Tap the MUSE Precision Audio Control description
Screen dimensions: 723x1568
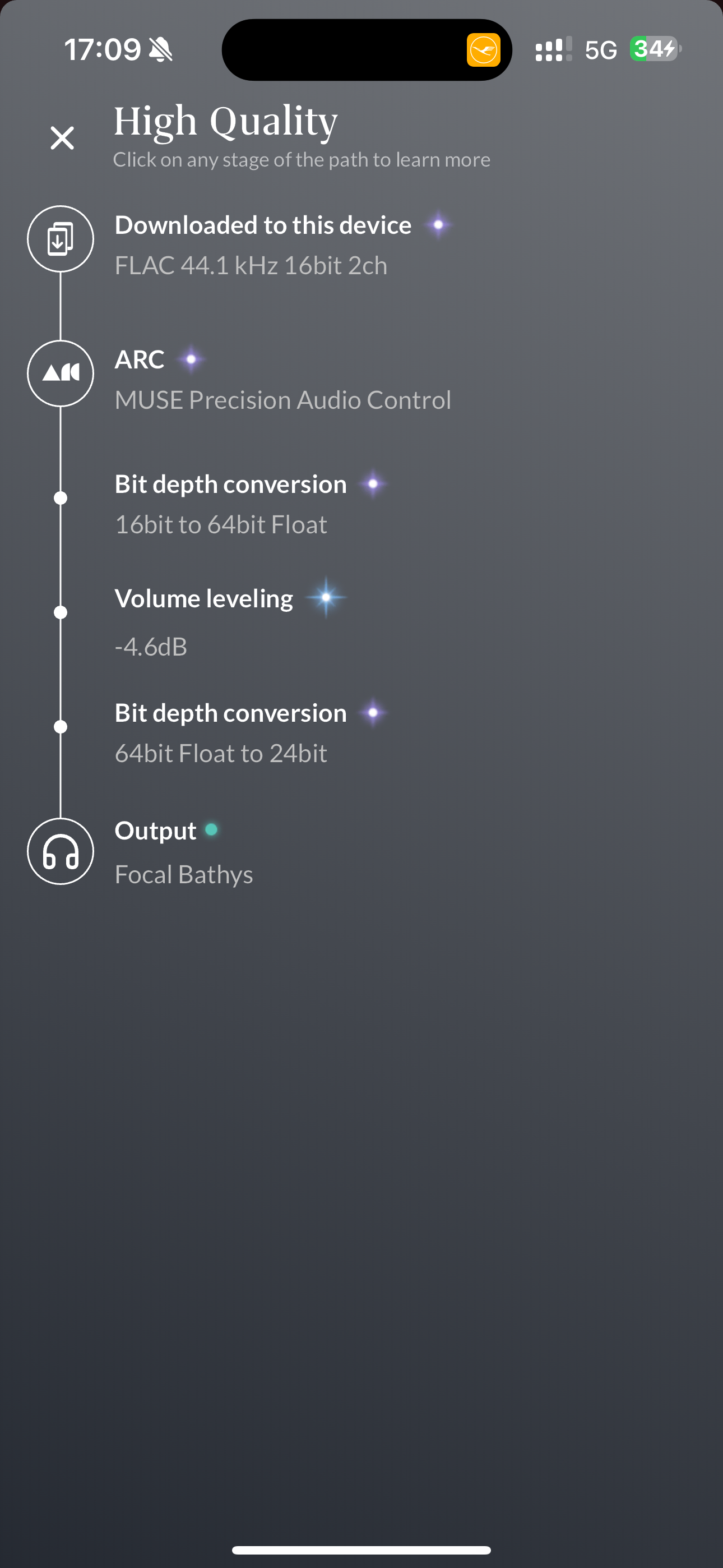[283, 400]
